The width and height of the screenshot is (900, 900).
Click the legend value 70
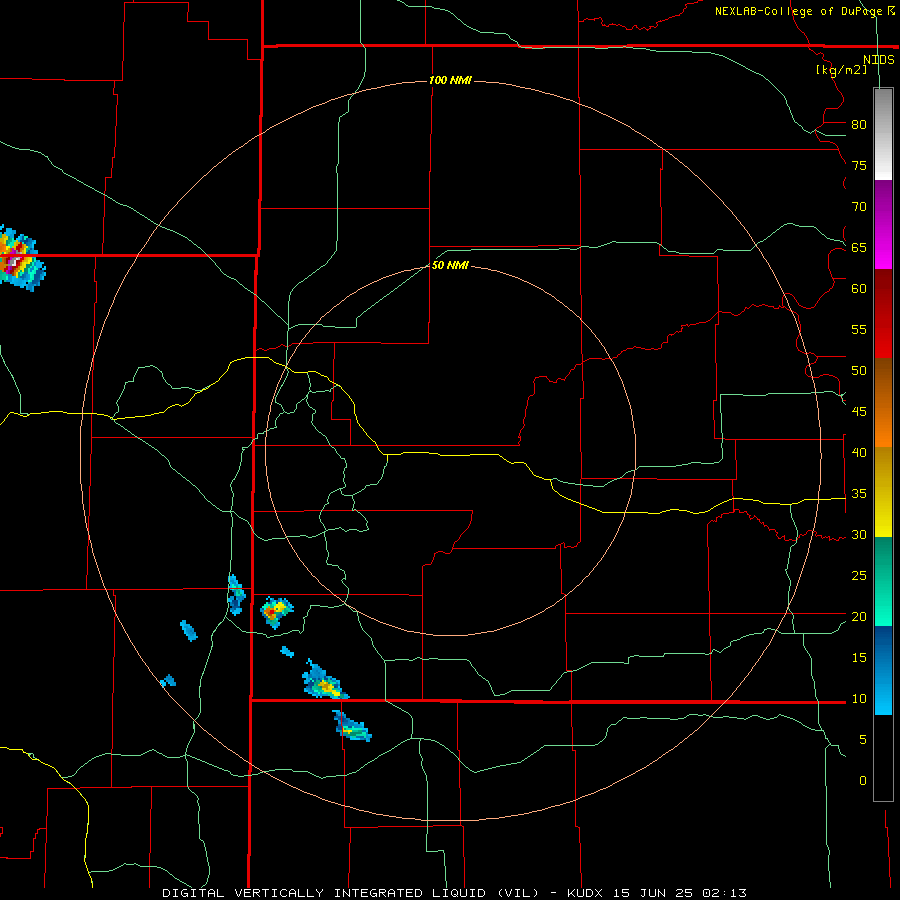coord(859,207)
